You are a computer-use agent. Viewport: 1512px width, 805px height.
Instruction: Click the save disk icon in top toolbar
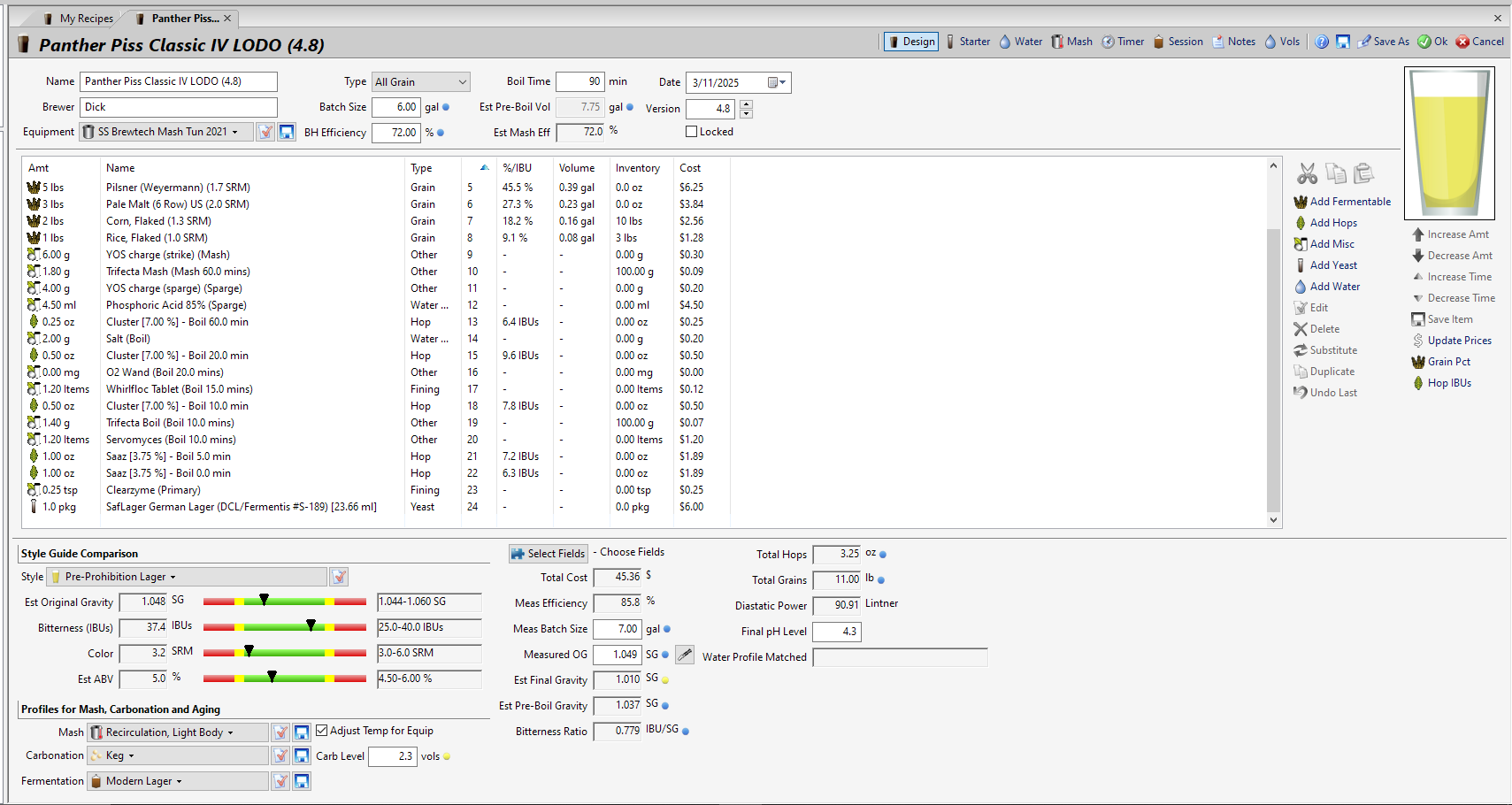point(1343,42)
